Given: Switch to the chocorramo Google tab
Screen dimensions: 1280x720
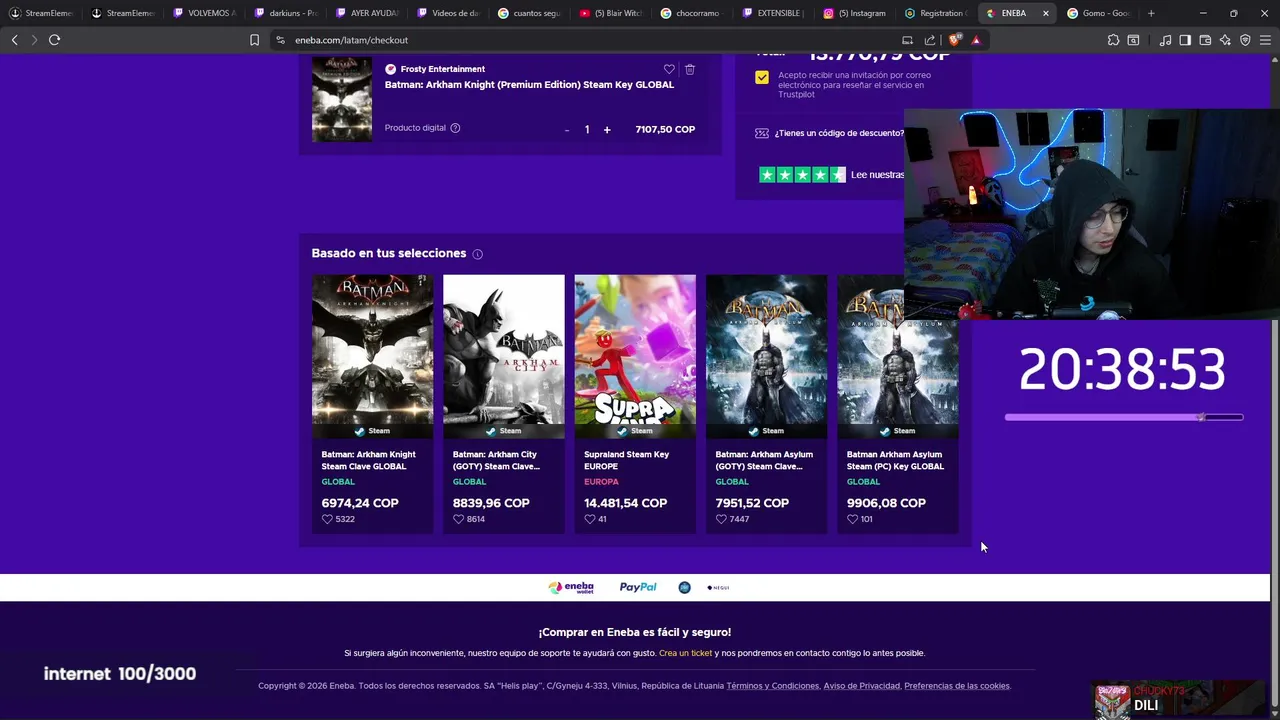Looking at the screenshot, I should [x=692, y=13].
